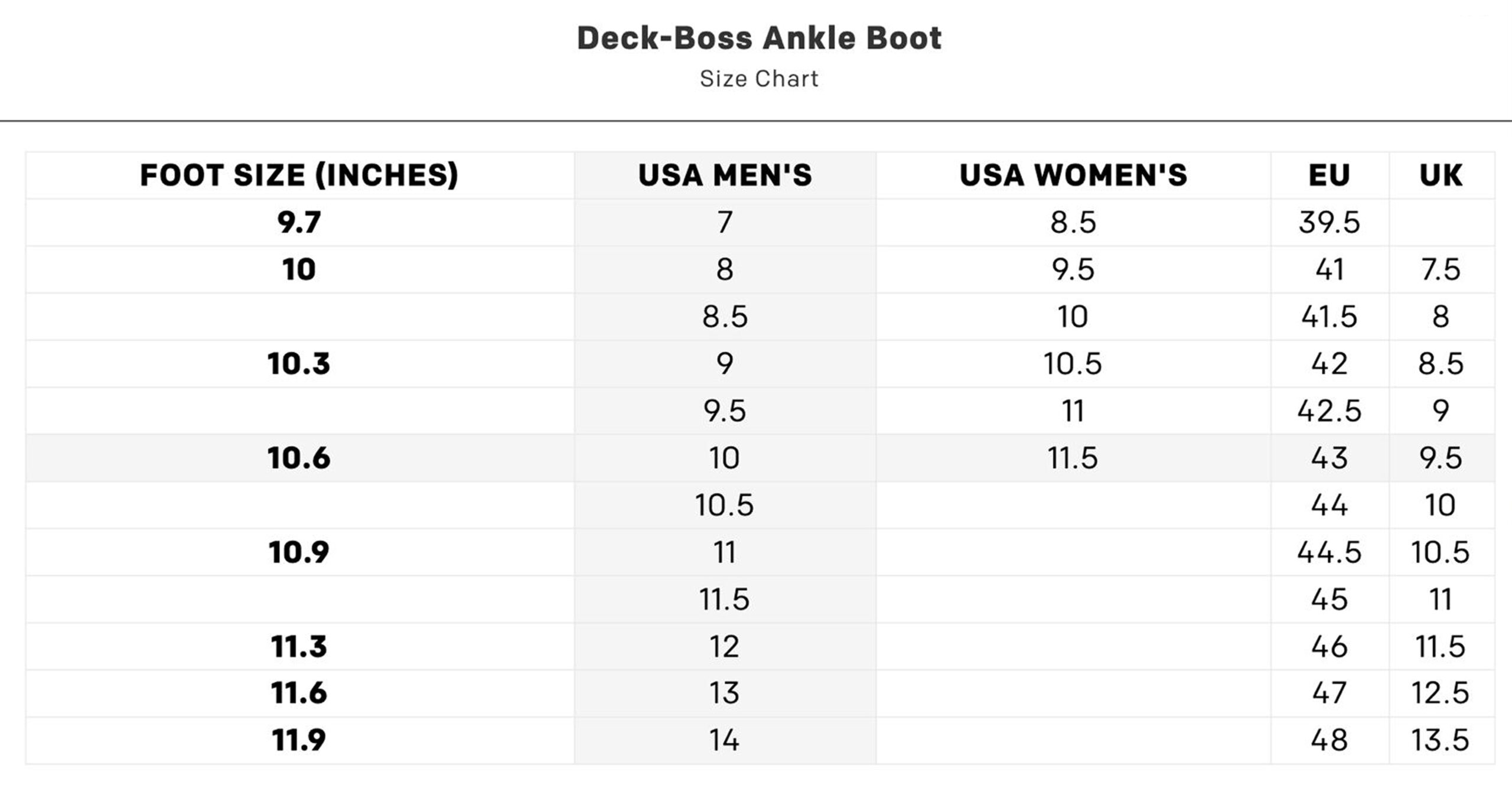
Task: Click the UK column header
Action: coord(1441,175)
